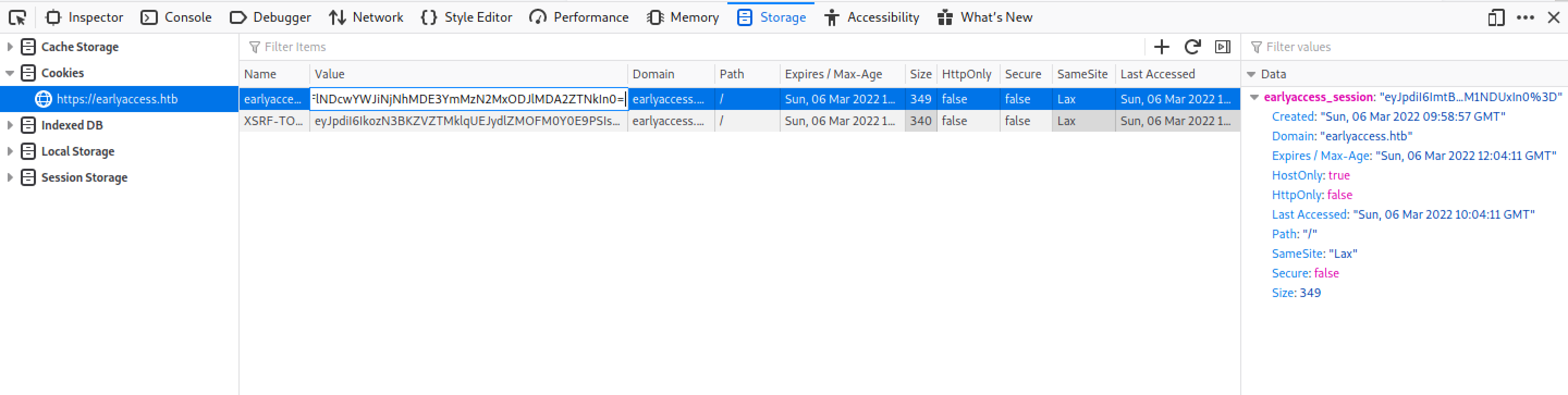Activate the element picker icon
This screenshot has height=395, width=1568.
[17, 17]
